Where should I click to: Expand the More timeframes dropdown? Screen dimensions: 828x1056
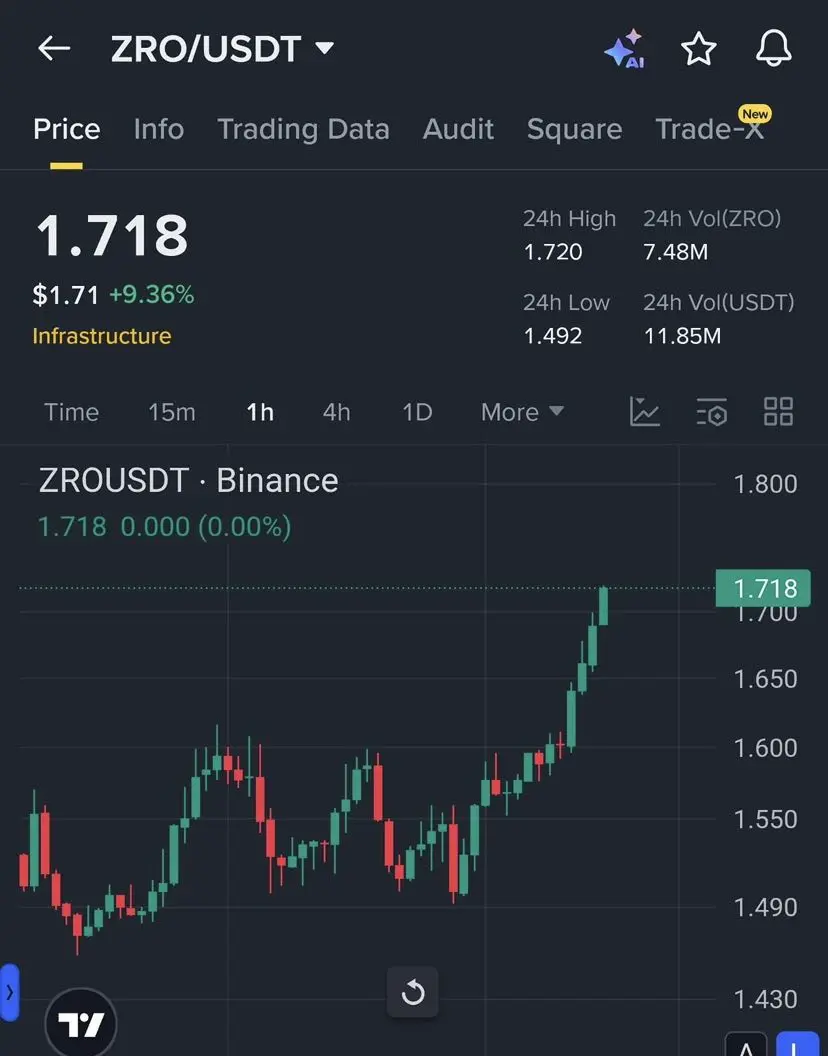[x=522, y=412]
